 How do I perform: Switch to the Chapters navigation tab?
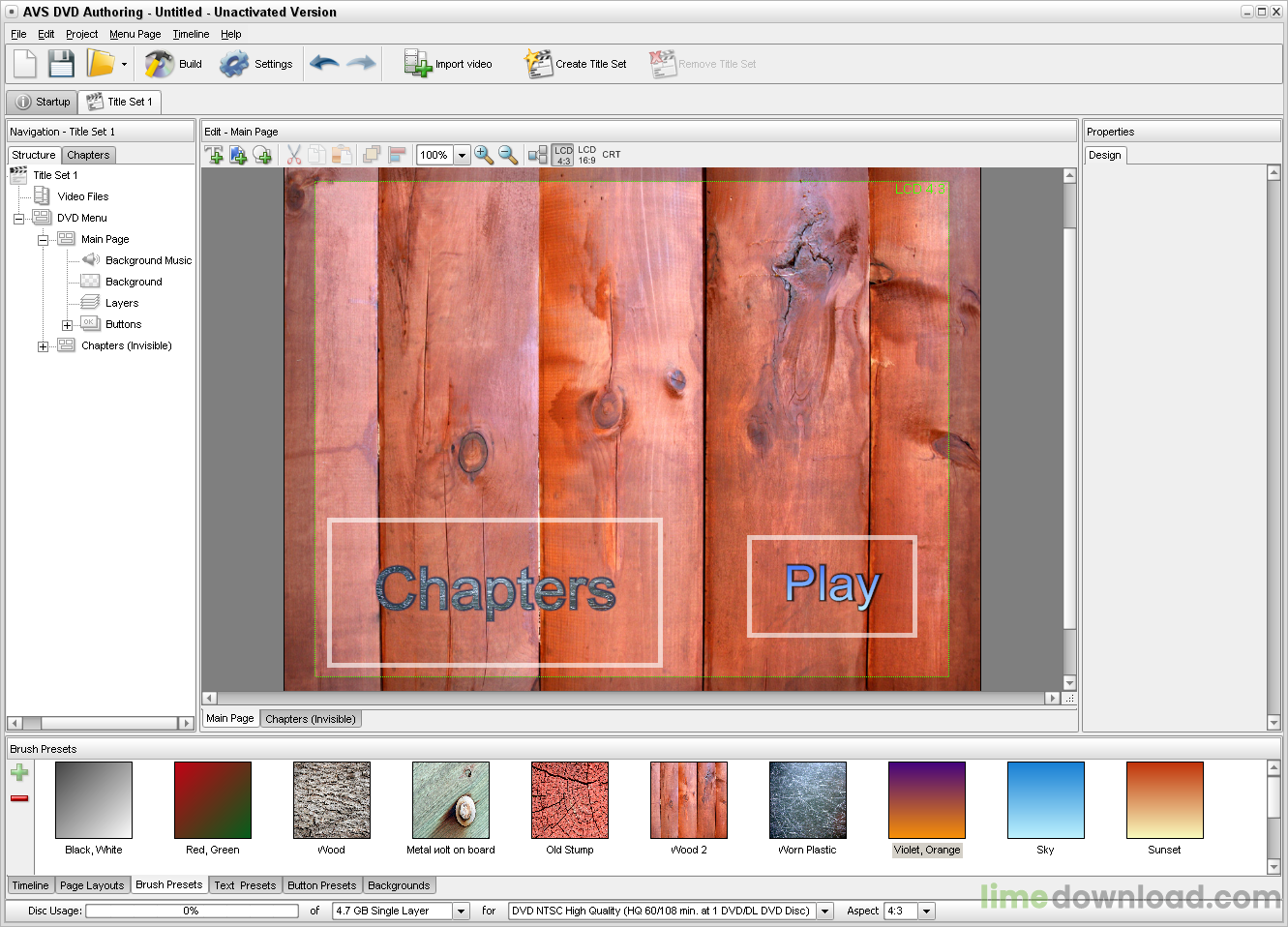click(x=88, y=155)
